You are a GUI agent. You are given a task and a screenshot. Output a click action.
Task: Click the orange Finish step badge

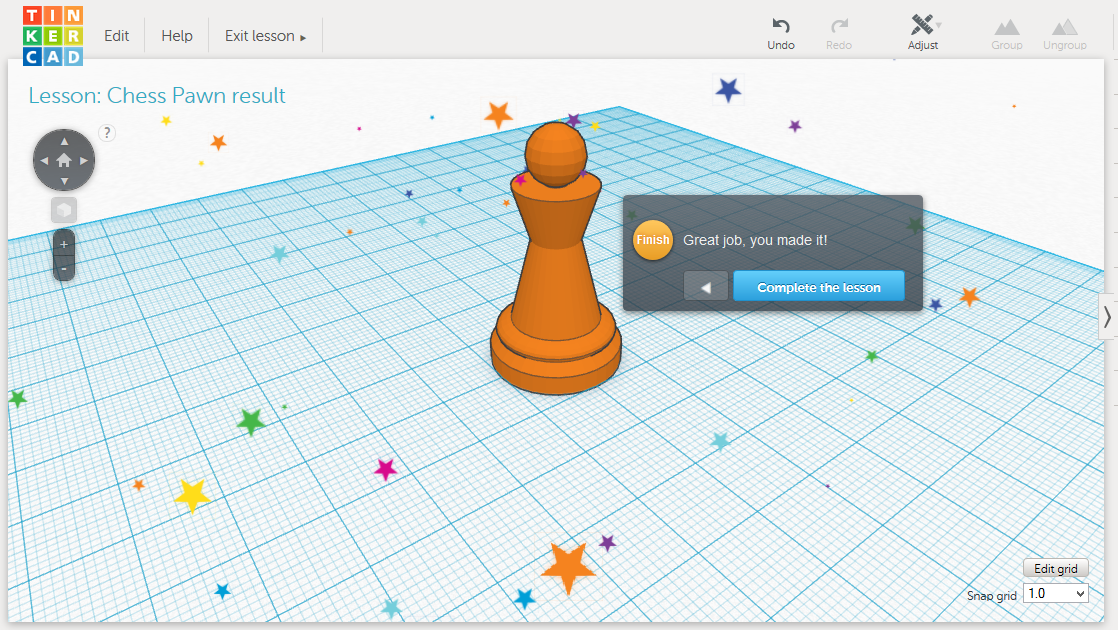coord(652,240)
